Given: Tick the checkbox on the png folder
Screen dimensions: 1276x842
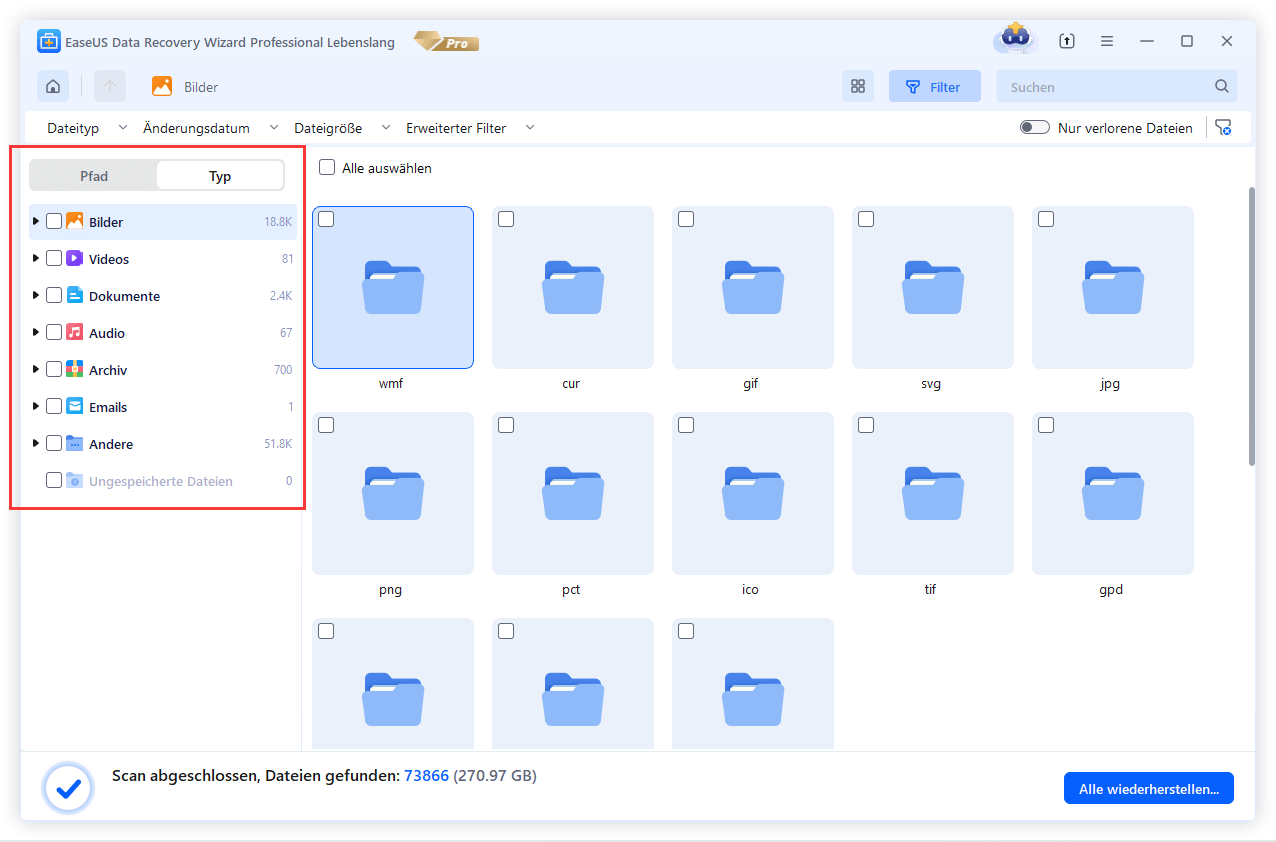Looking at the screenshot, I should coord(326,425).
